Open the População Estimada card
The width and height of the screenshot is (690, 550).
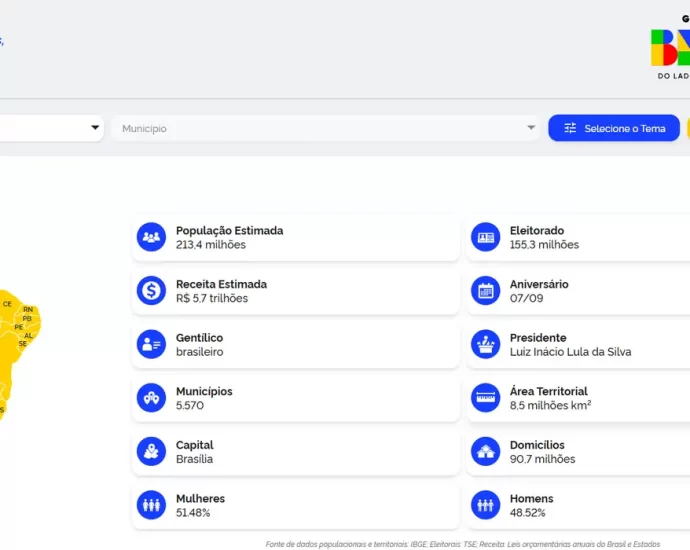pos(295,237)
